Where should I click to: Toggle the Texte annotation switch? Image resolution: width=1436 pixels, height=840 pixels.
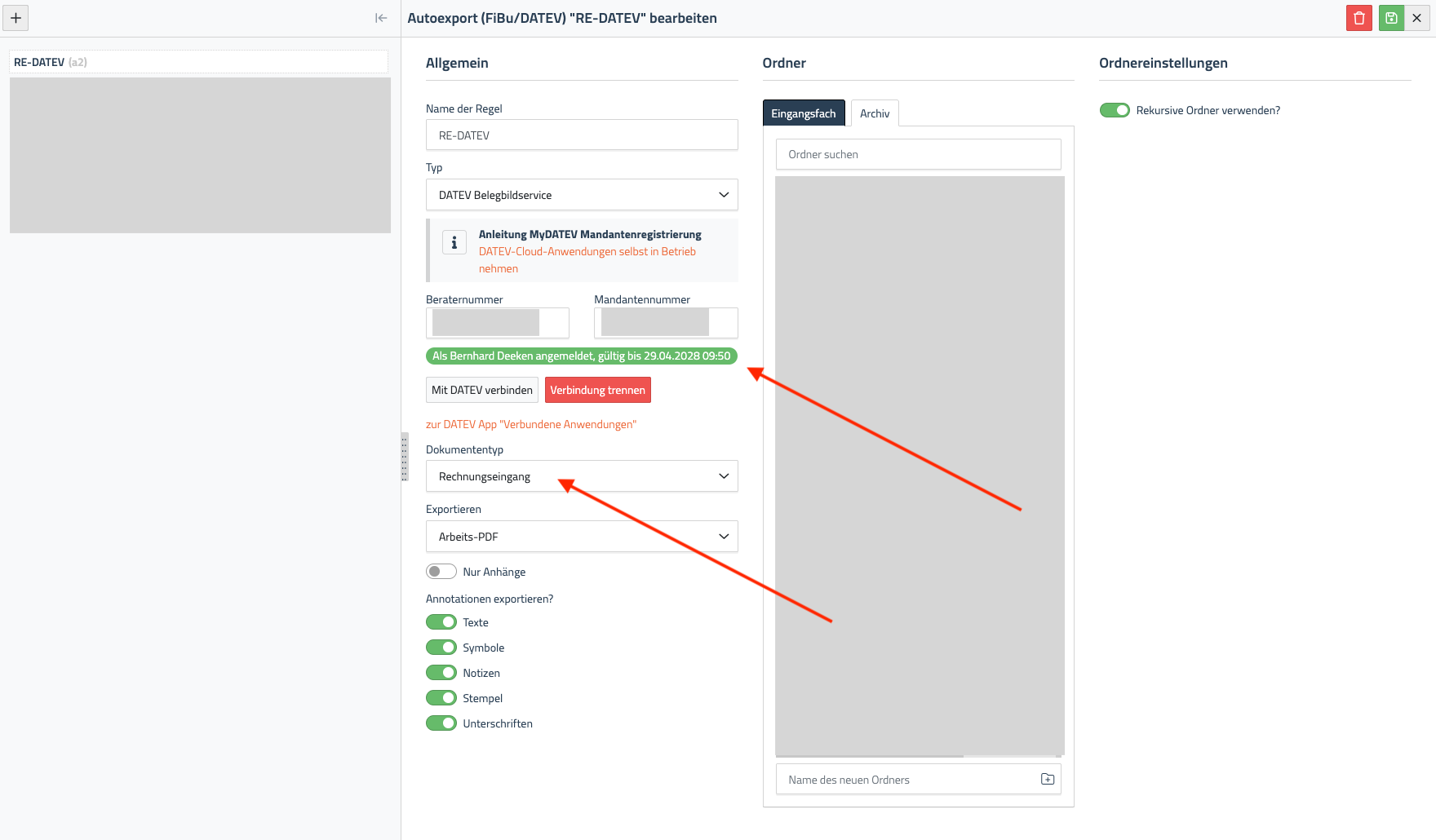[x=441, y=622]
